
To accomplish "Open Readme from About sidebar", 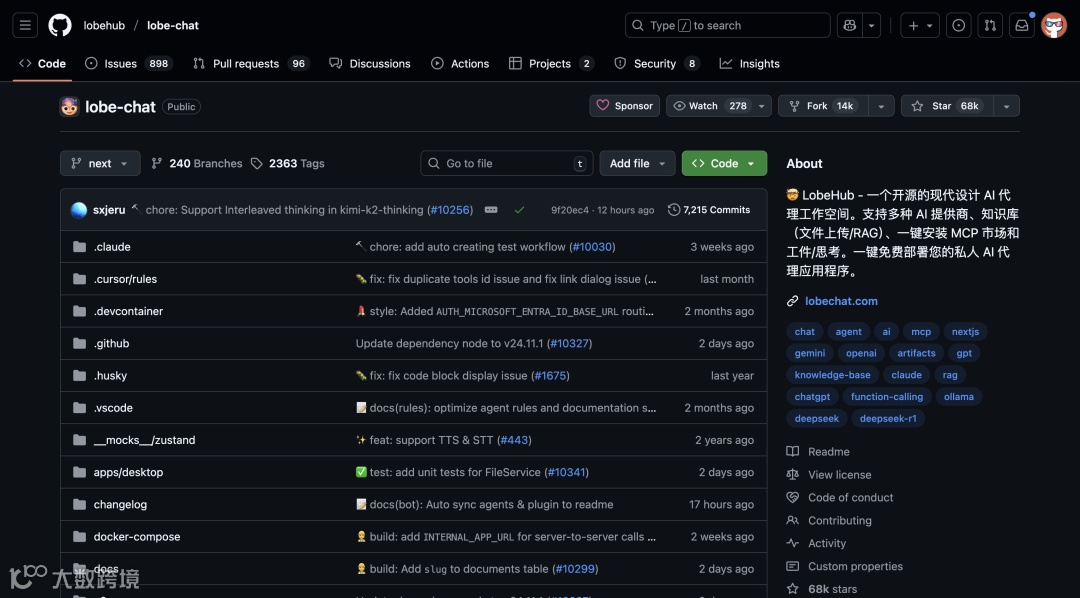I will (x=818, y=452).
